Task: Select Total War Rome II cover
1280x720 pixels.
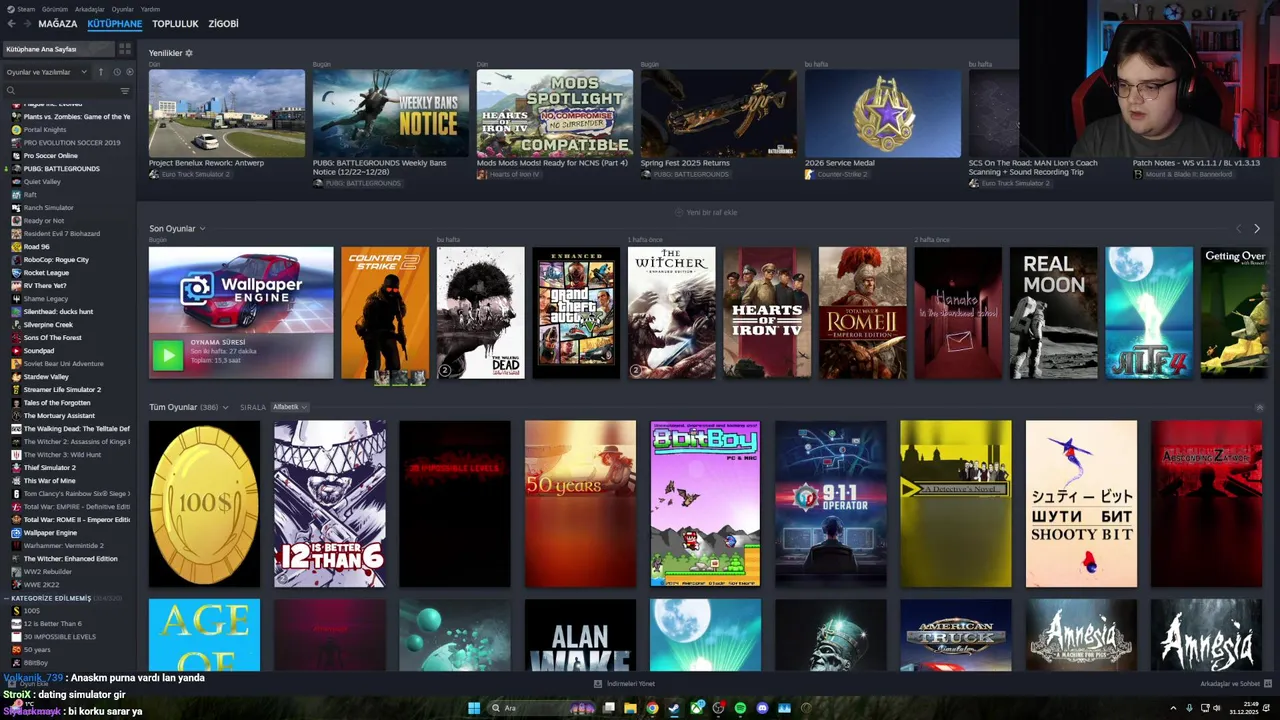Action: (862, 313)
